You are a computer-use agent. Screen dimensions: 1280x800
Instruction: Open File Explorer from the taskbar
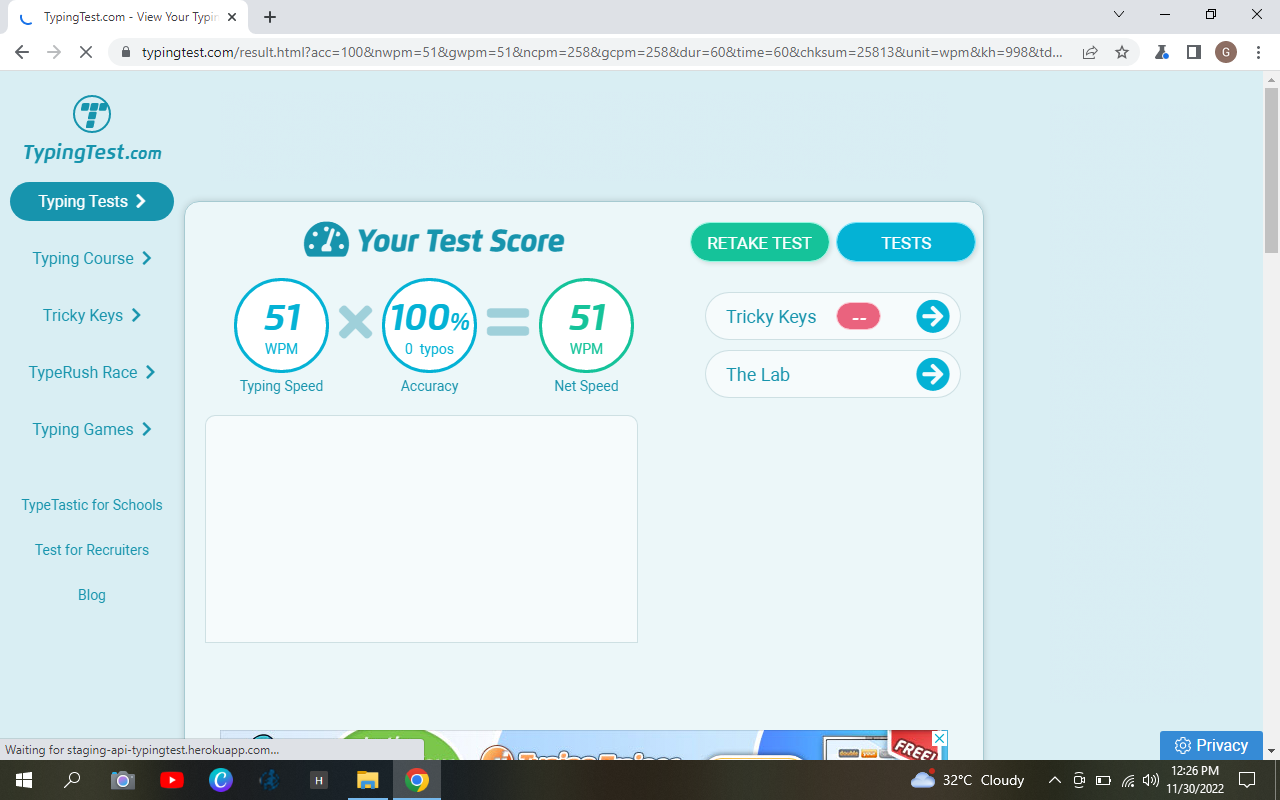pyautogui.click(x=368, y=780)
